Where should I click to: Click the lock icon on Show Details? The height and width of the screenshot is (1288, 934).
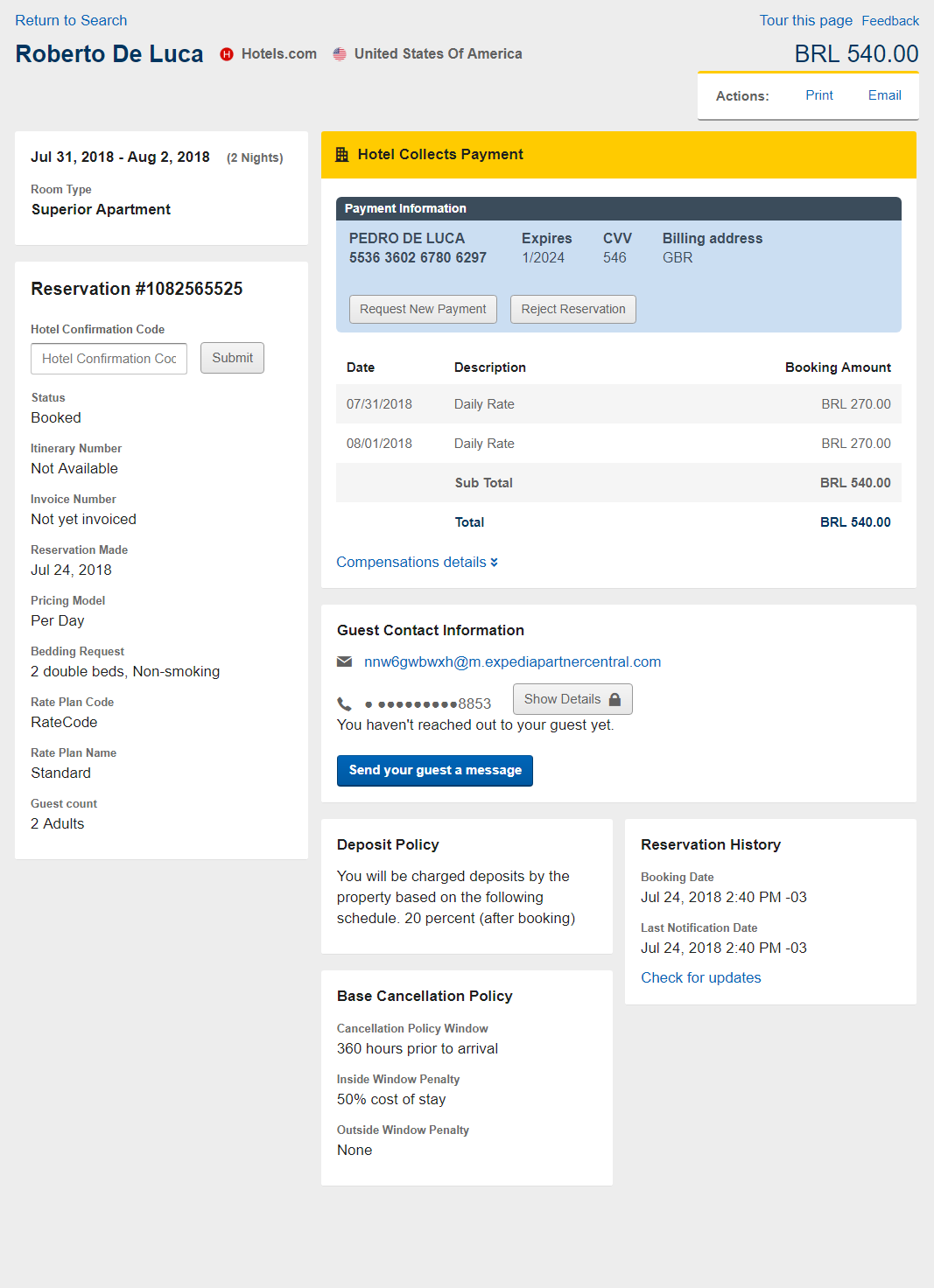point(614,699)
